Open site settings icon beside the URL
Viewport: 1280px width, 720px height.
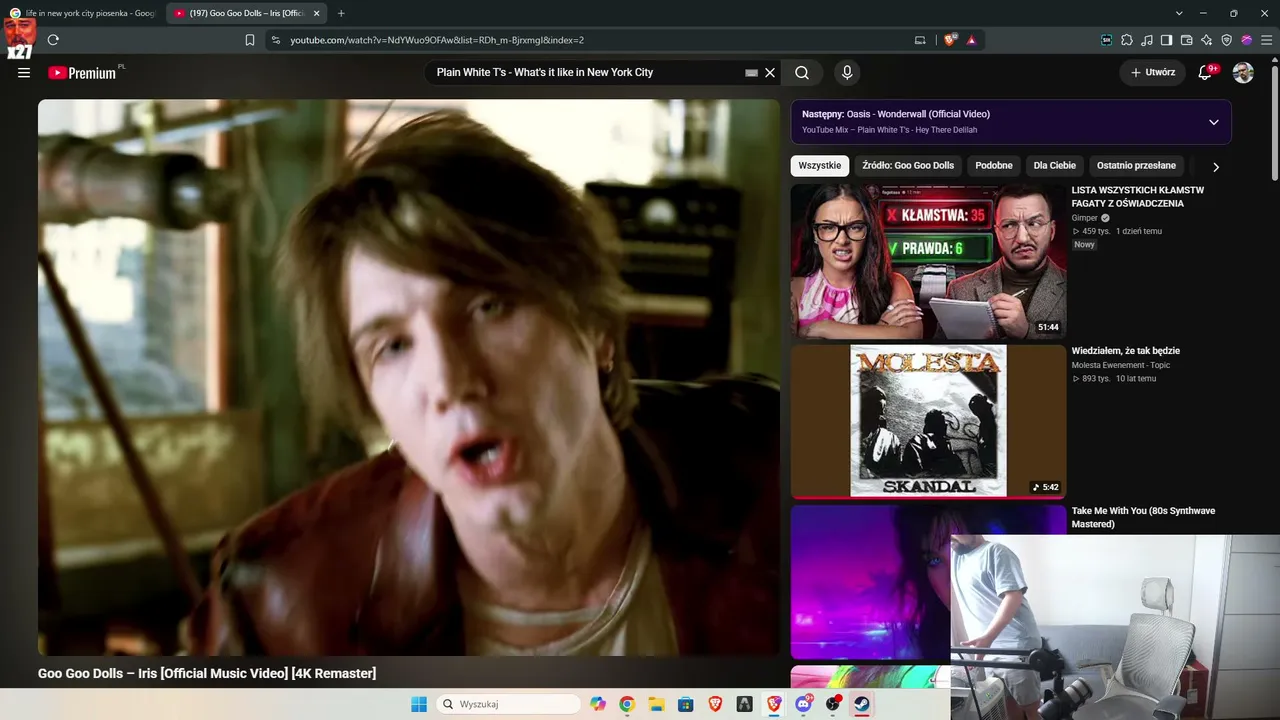click(x=276, y=40)
